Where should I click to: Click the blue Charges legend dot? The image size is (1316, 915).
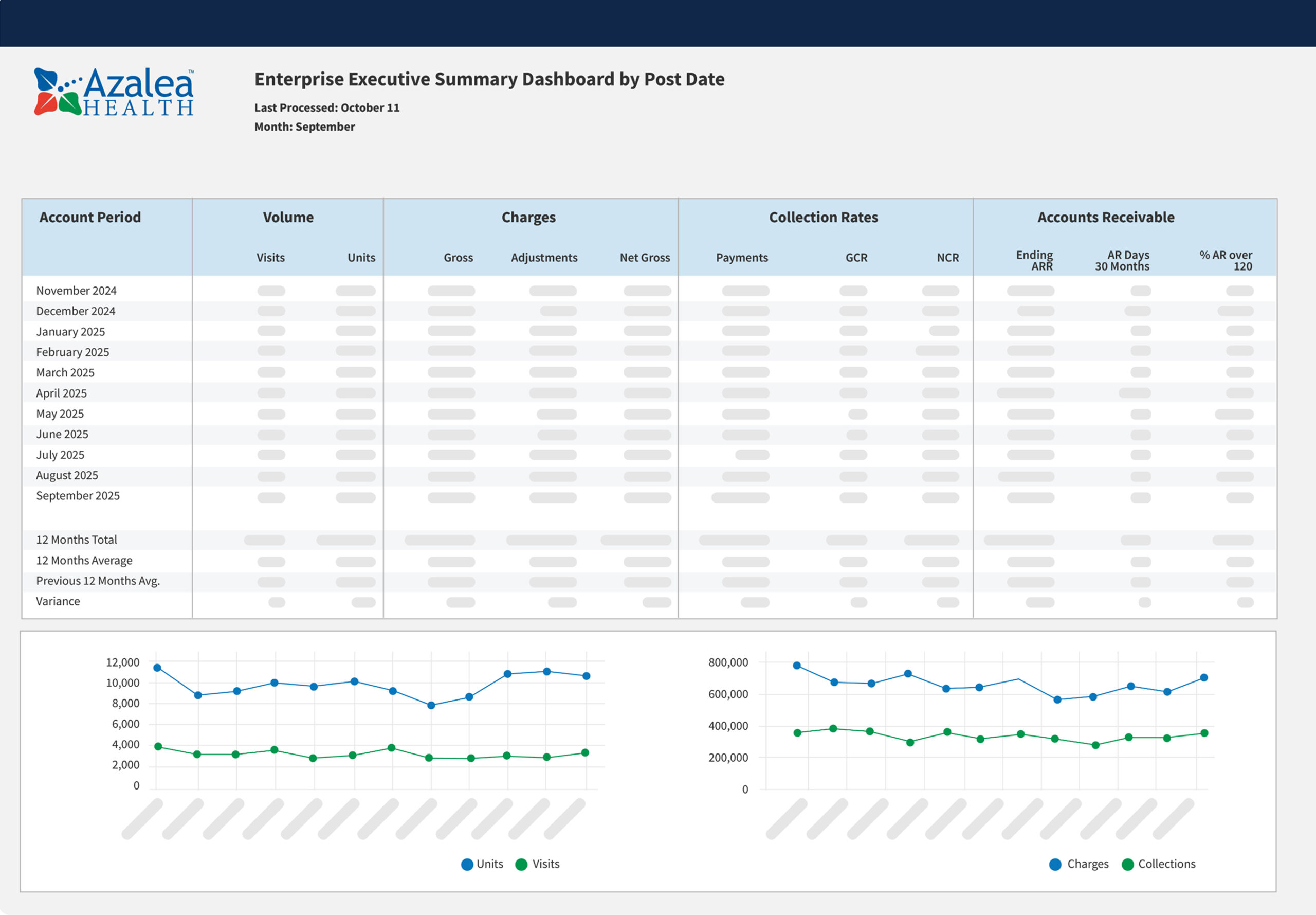point(1055,865)
